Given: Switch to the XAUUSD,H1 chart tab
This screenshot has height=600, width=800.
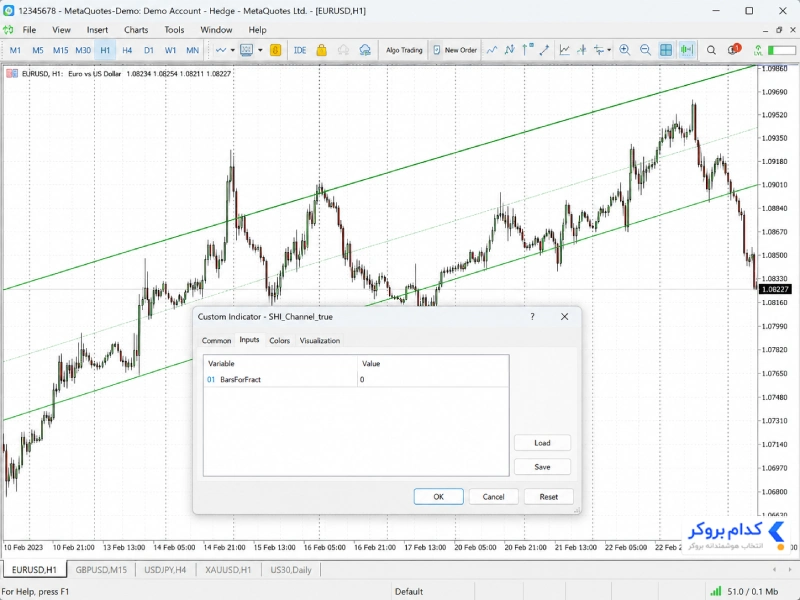Looking at the screenshot, I should click(228, 569).
